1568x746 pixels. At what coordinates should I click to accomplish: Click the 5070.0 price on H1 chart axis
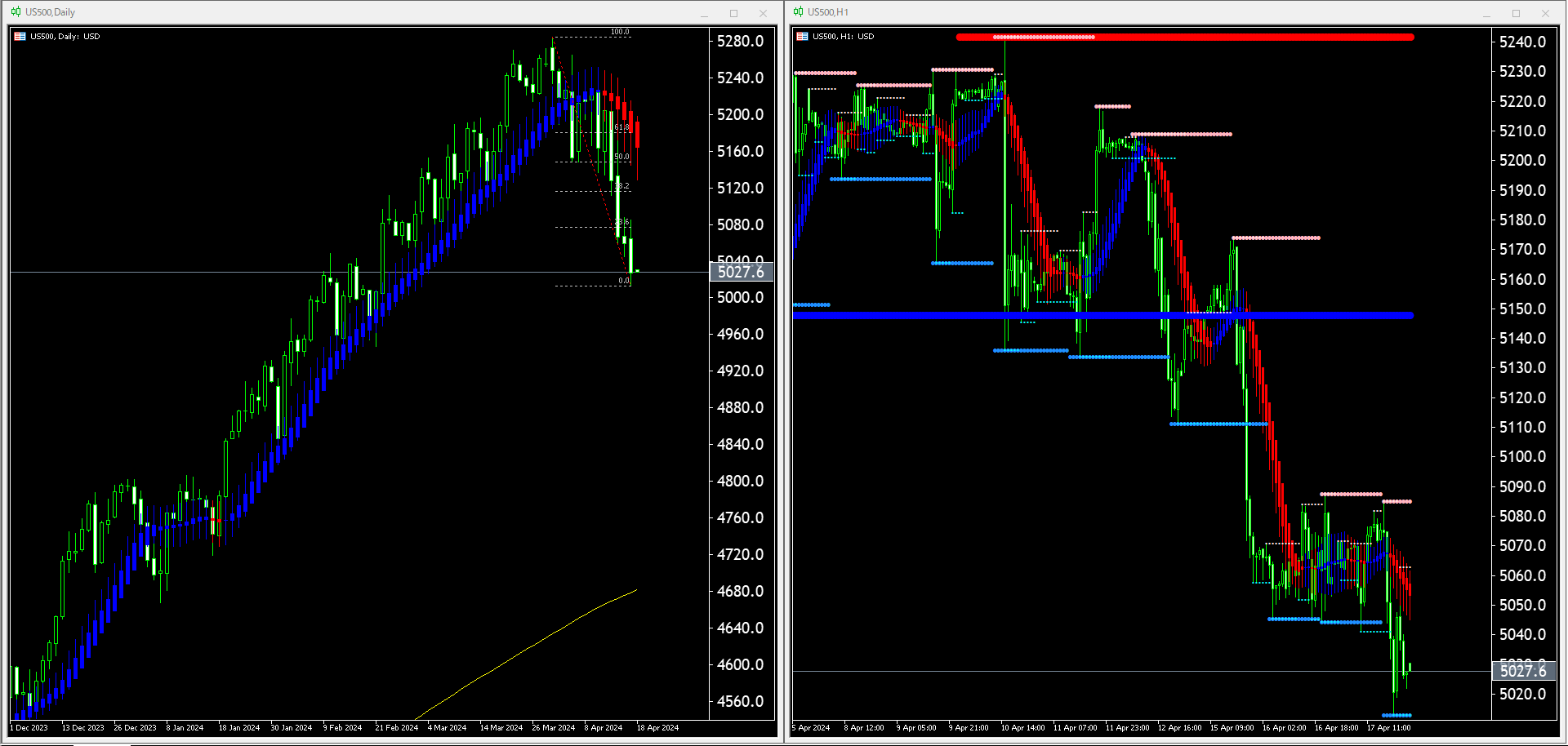(x=1522, y=546)
